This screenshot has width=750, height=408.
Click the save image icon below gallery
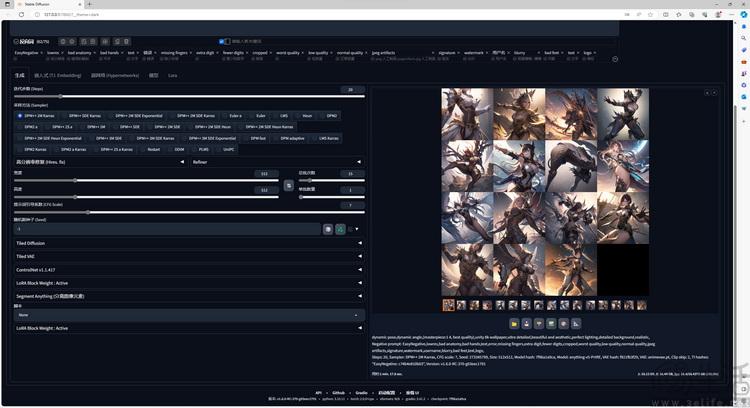pyautogui.click(x=526, y=324)
